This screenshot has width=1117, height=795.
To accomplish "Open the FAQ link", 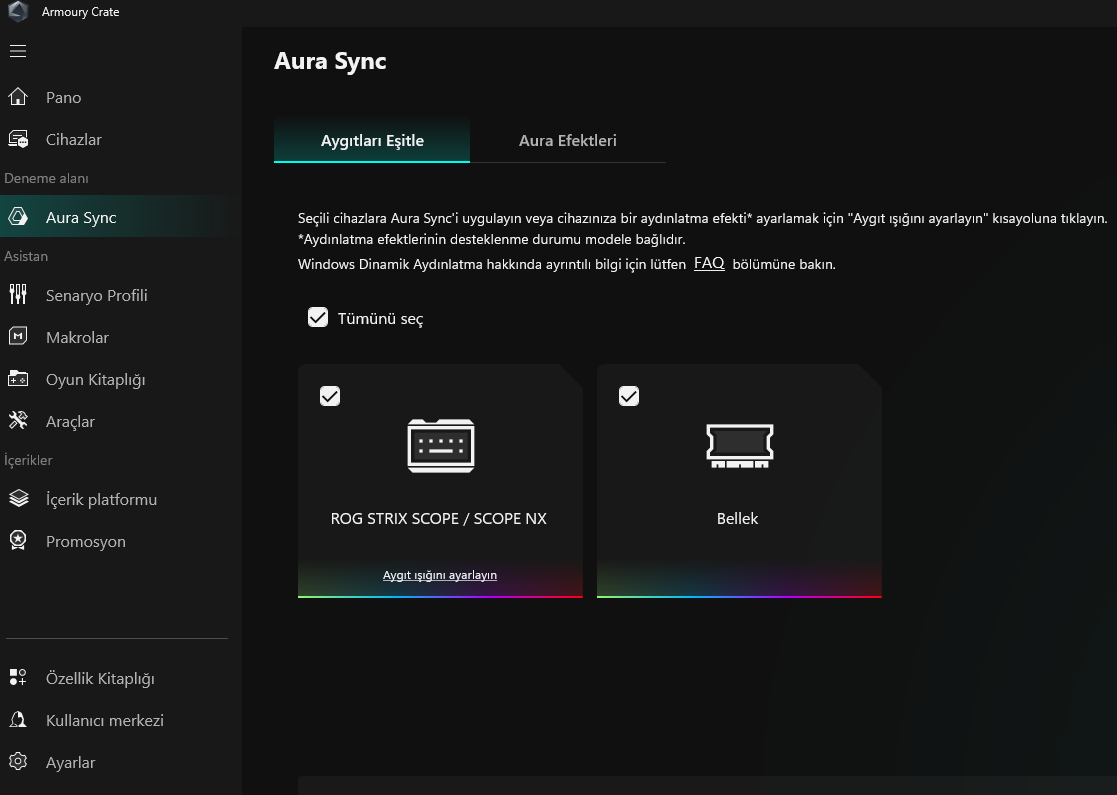I will pyautogui.click(x=710, y=263).
